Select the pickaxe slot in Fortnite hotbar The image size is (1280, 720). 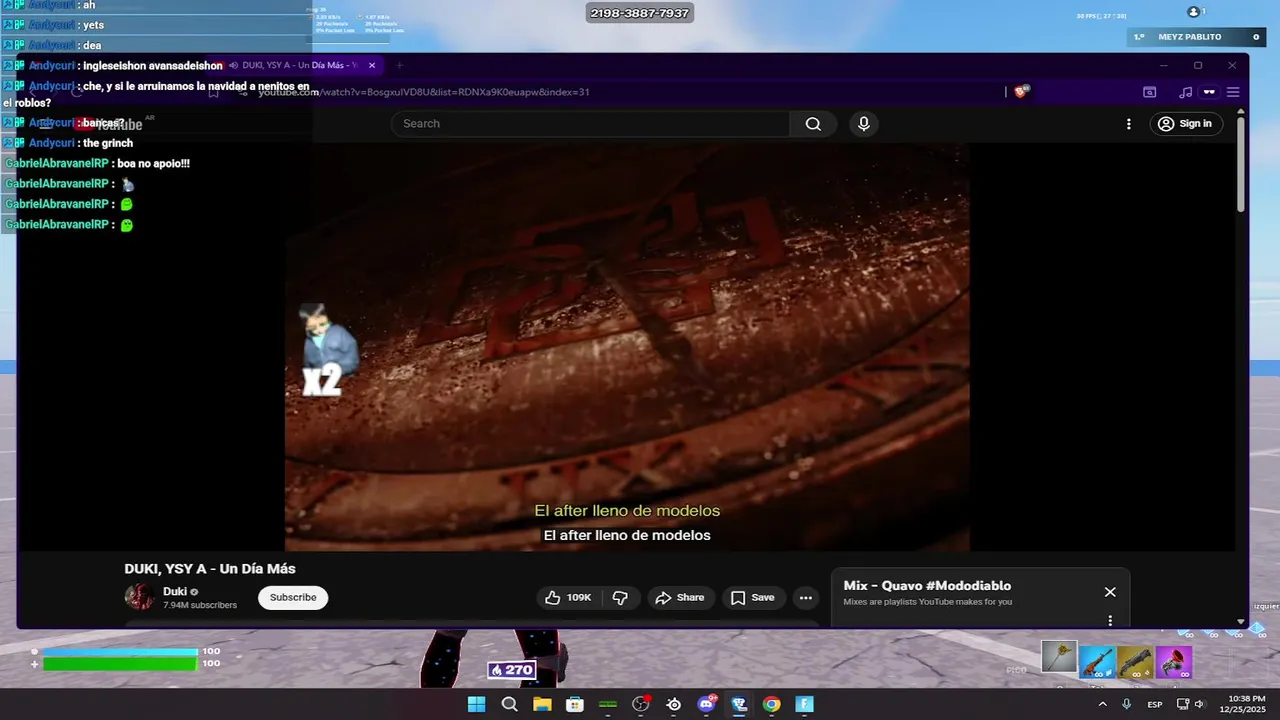pos(1059,657)
